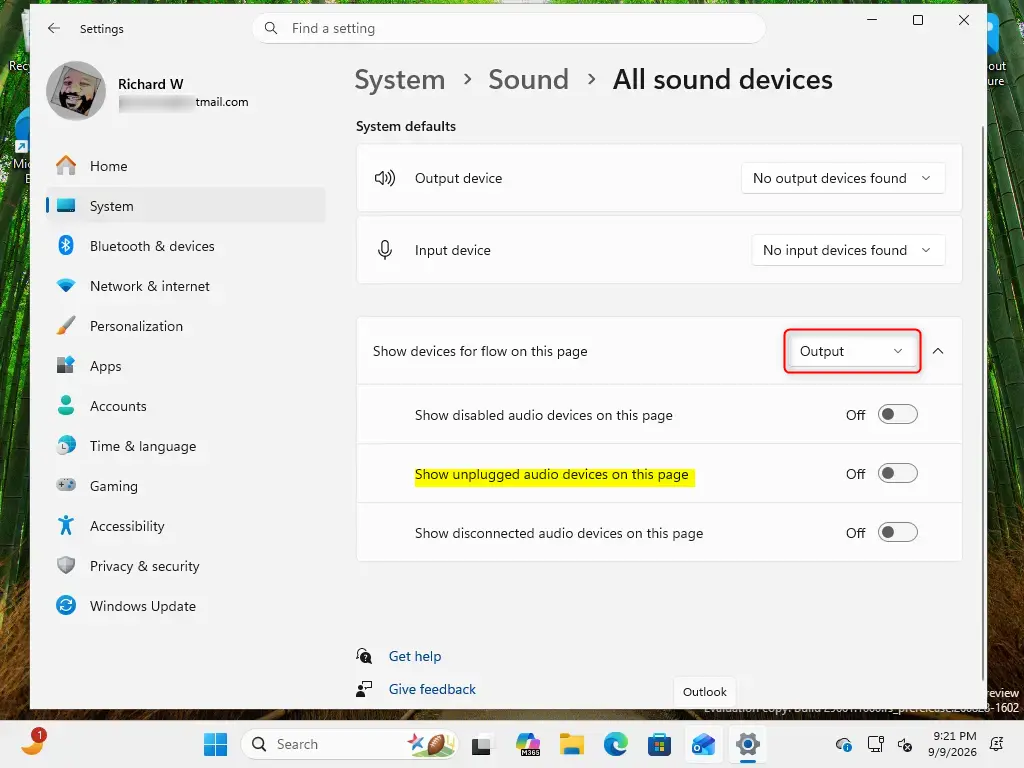Open Personalization settings category
The height and width of the screenshot is (768, 1024).
tap(185, 325)
